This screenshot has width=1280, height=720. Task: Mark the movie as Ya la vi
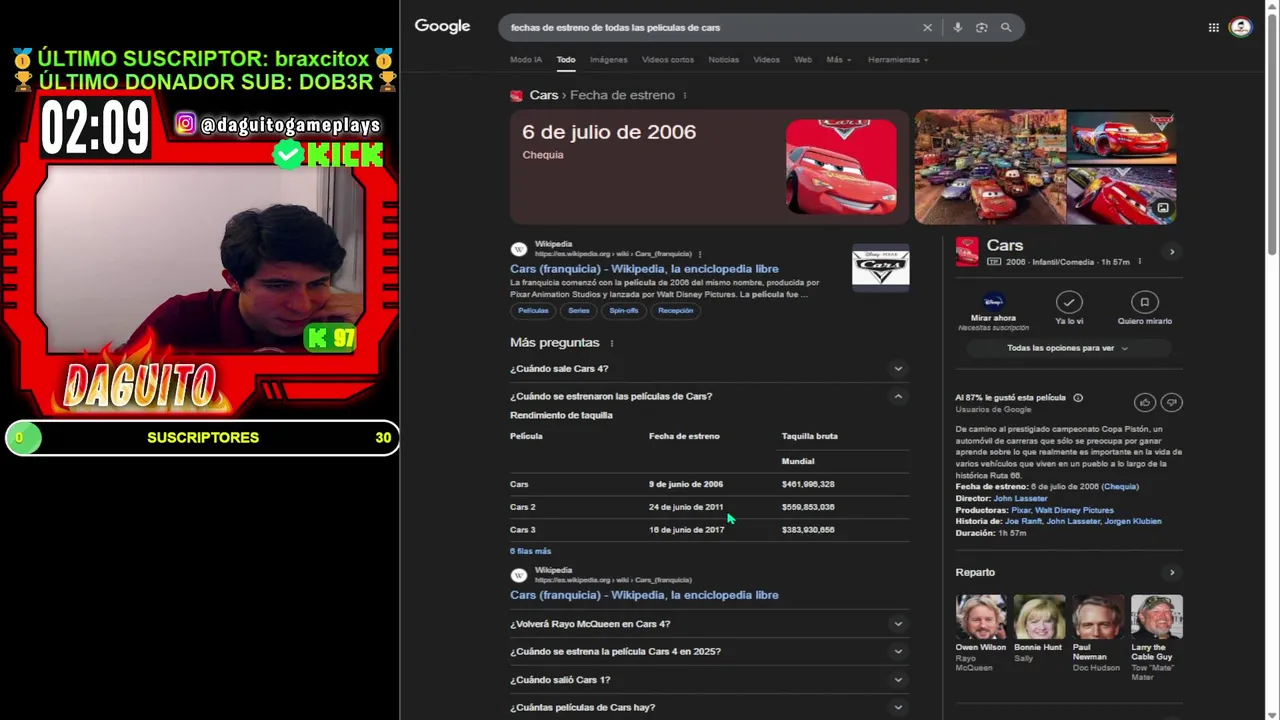pos(1069,302)
